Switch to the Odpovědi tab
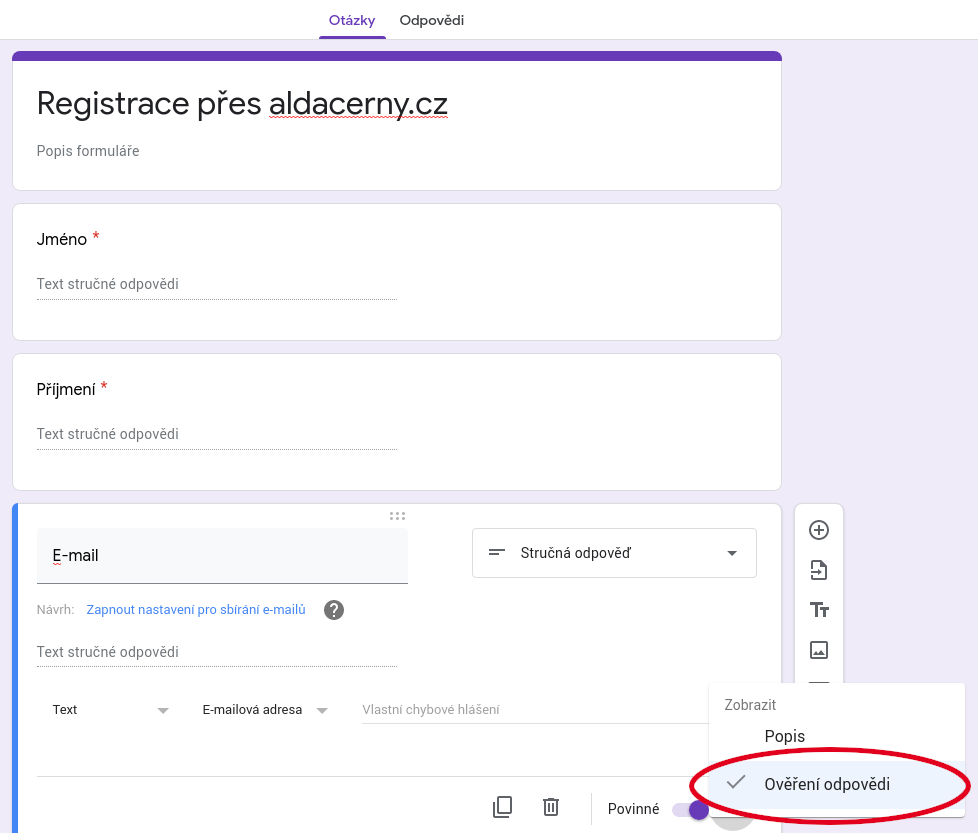This screenshot has height=833, width=978. pos(432,21)
